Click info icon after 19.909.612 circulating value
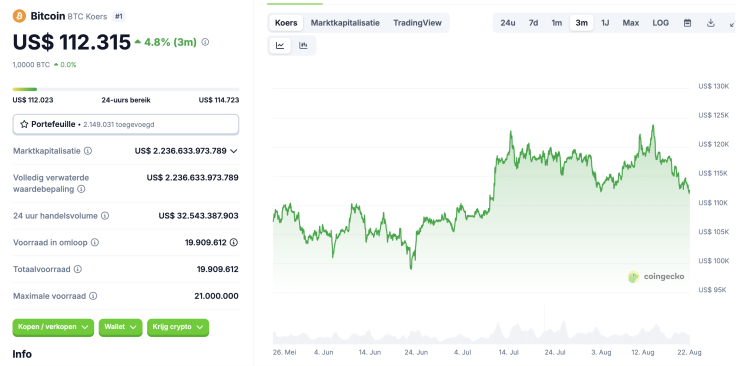The height and width of the screenshot is (366, 750). pos(233,243)
